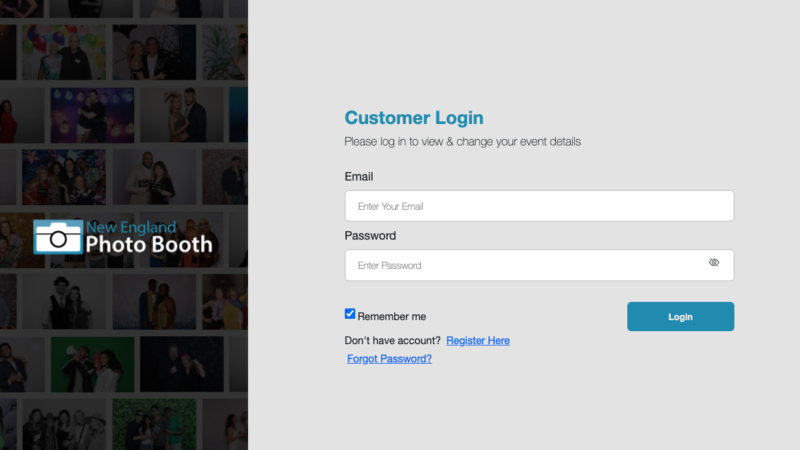Uncheck the Remember me checkbox
Screen dimensions: 800x450
click(350, 314)
